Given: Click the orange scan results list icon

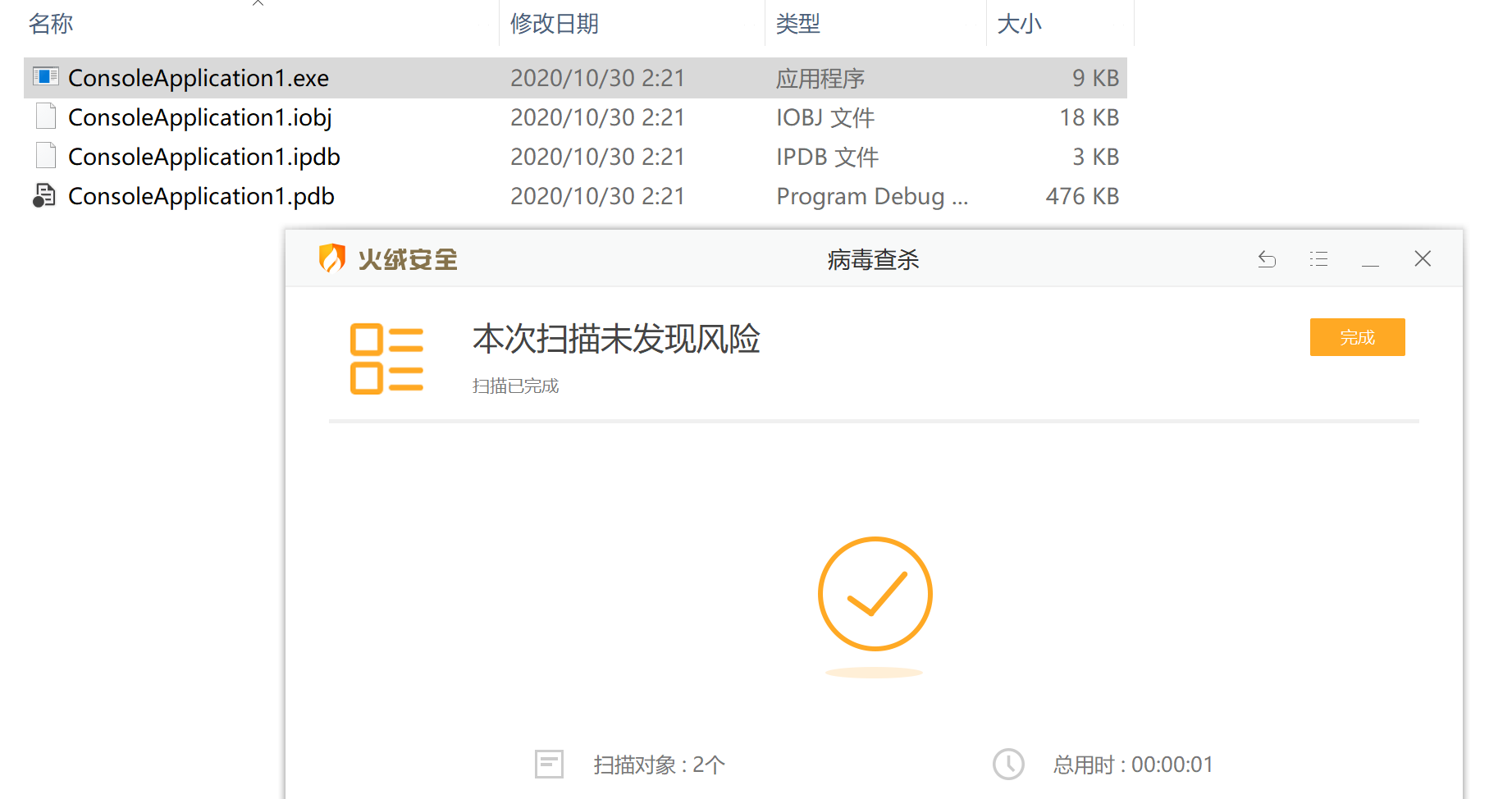Looking at the screenshot, I should pos(386,359).
